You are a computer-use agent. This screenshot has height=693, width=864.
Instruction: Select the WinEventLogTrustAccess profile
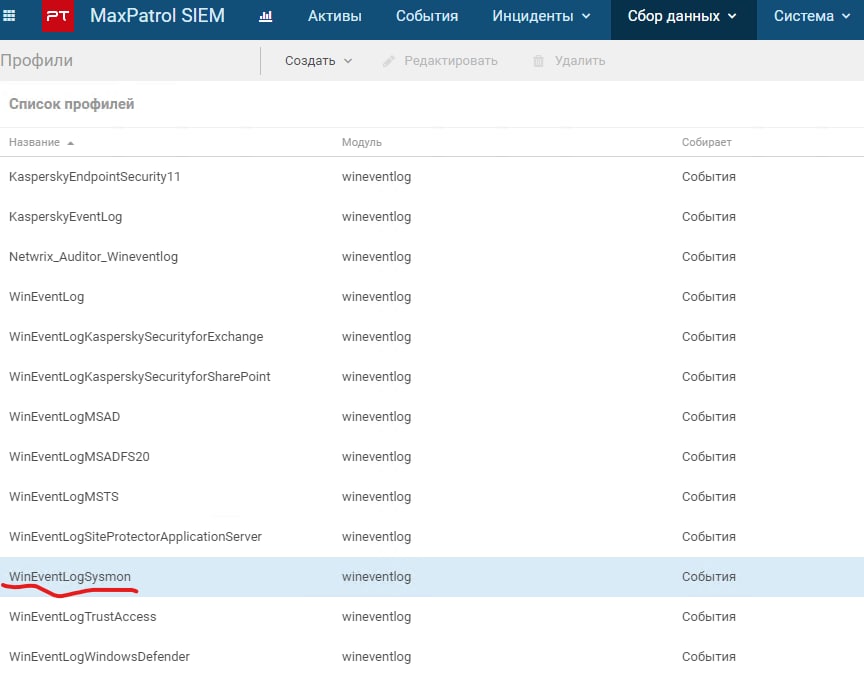pyautogui.click(x=432, y=617)
